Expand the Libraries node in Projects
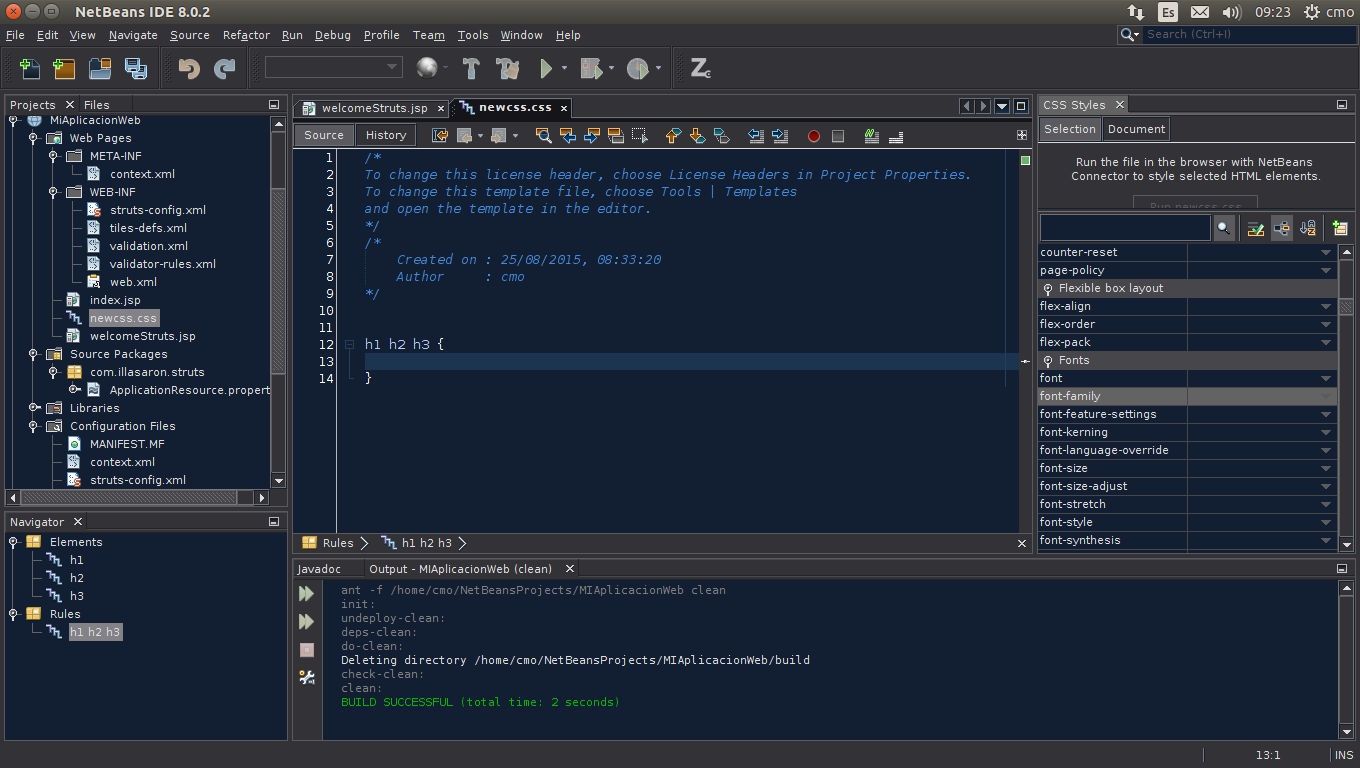 pyautogui.click(x=33, y=408)
